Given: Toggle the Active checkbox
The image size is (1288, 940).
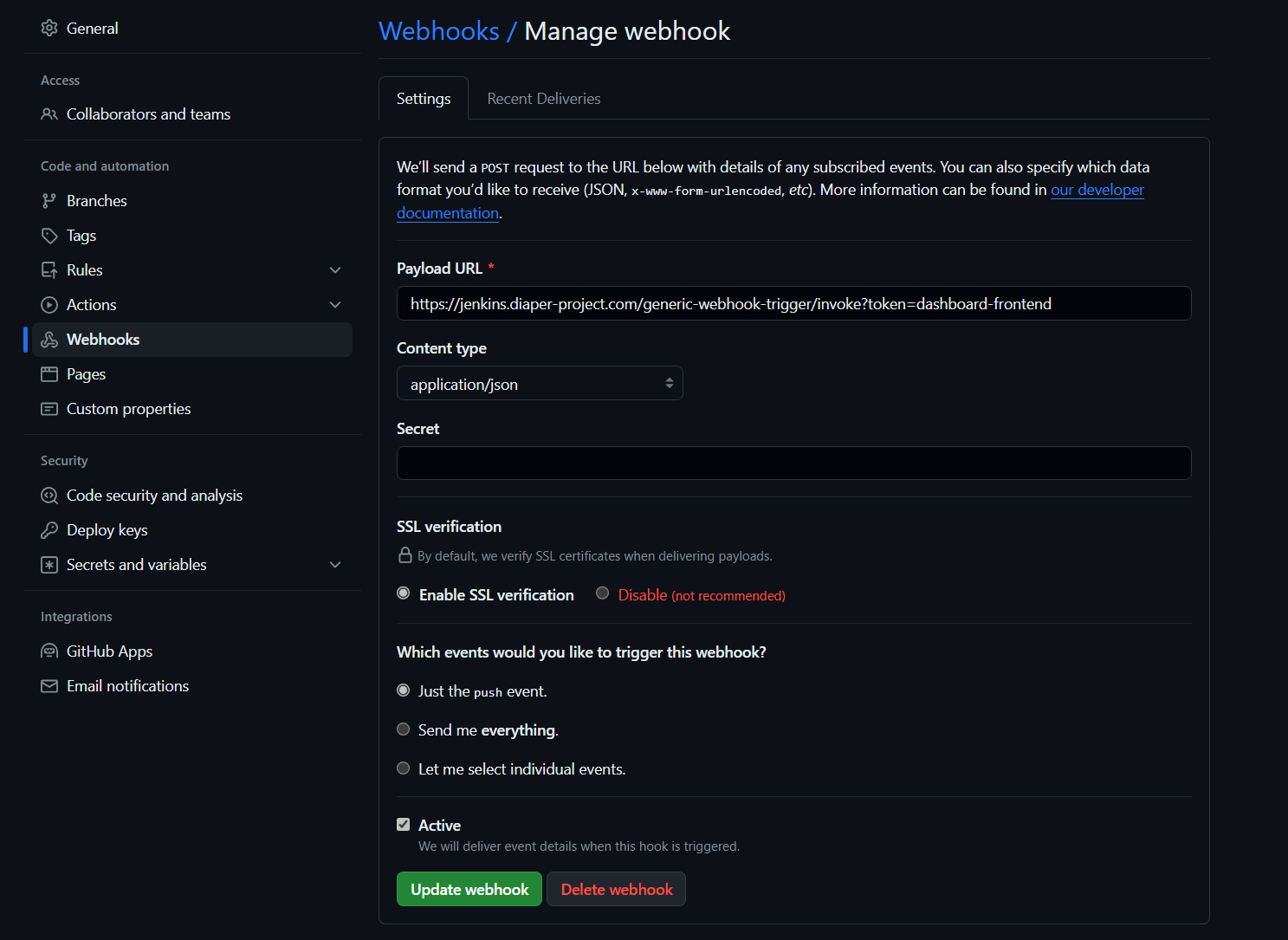Looking at the screenshot, I should click(404, 825).
